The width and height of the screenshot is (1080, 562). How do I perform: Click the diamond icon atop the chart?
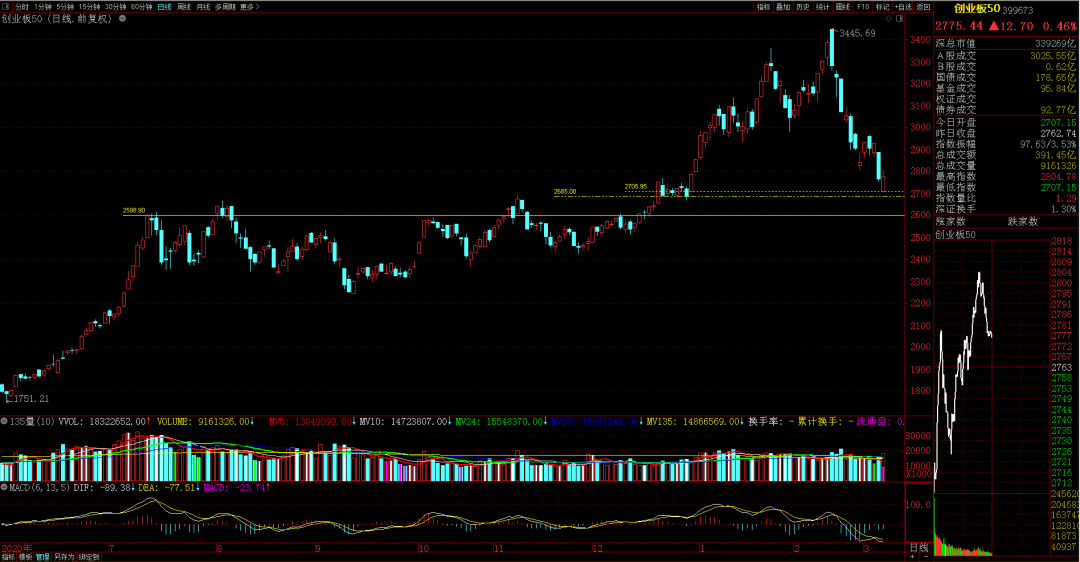889,19
